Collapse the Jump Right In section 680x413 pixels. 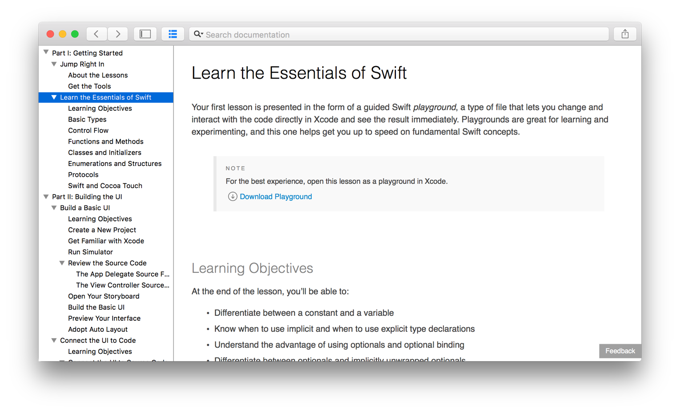(54, 64)
